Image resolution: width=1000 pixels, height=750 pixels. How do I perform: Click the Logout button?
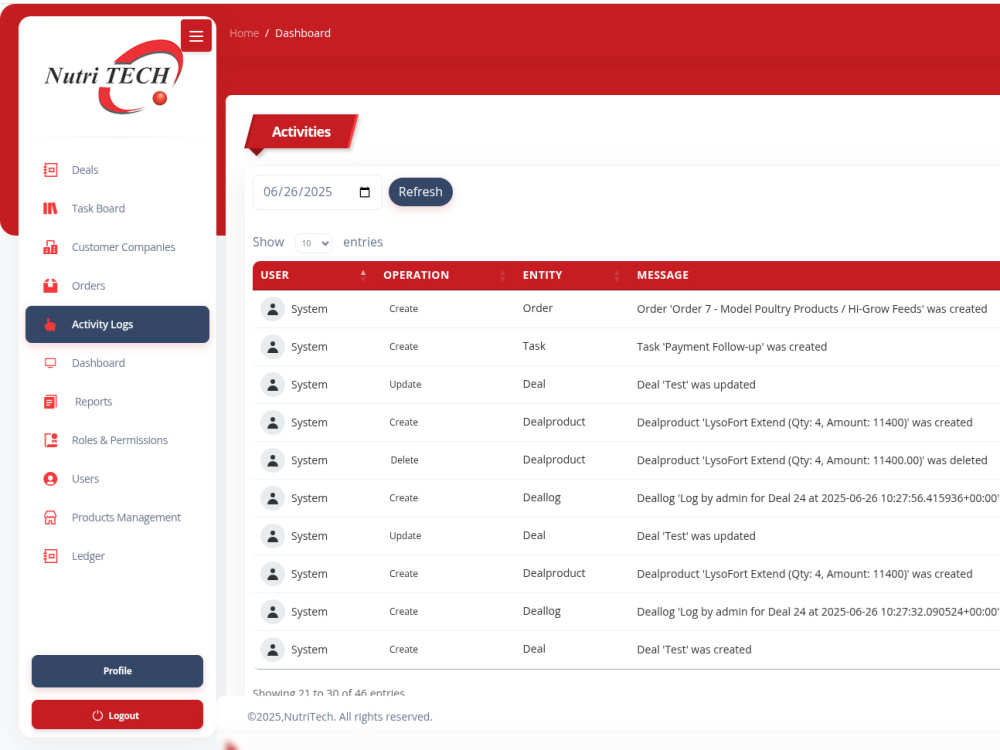pos(117,715)
